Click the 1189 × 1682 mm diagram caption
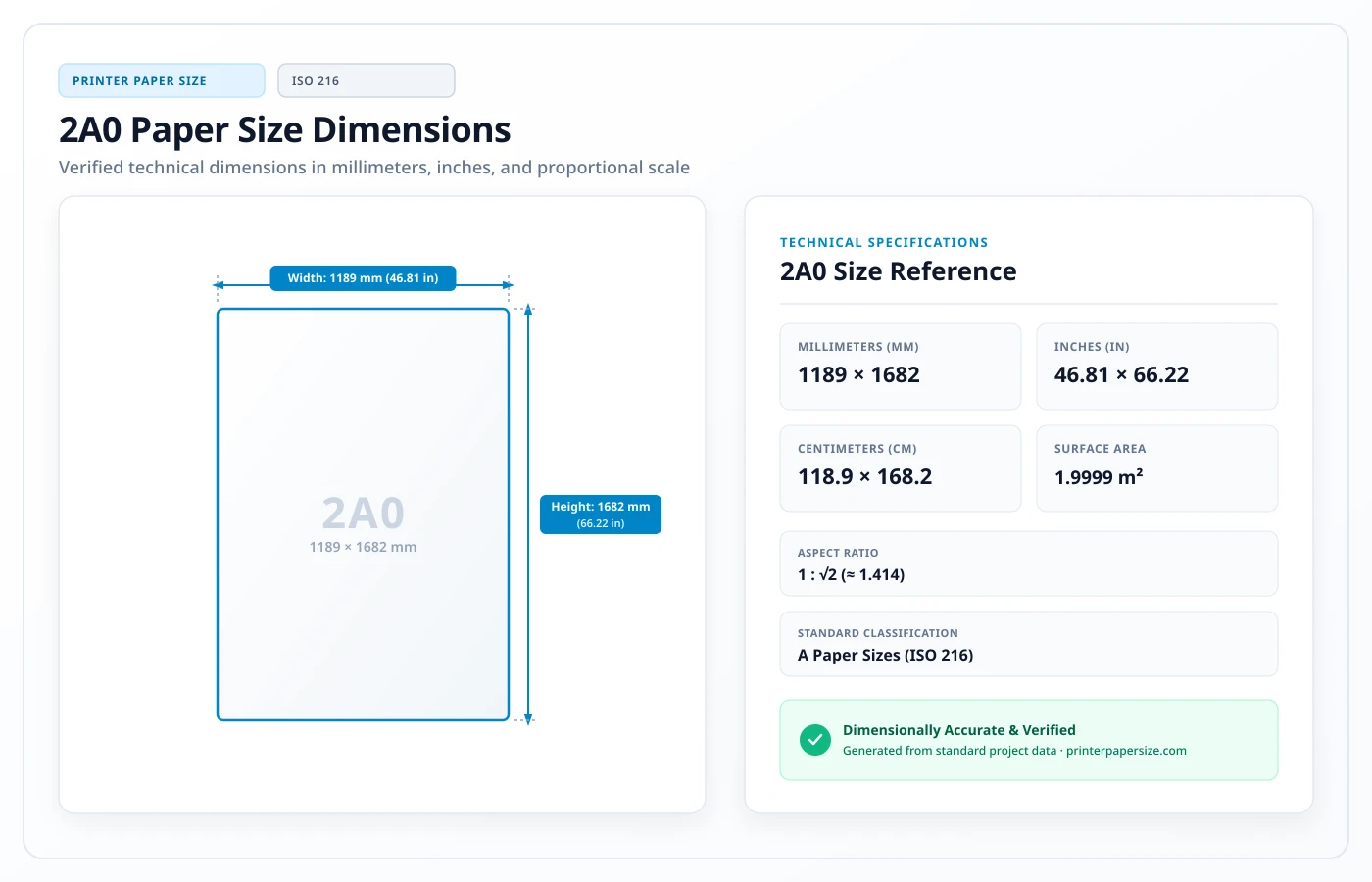This screenshot has height=882, width=1372. pos(363,547)
